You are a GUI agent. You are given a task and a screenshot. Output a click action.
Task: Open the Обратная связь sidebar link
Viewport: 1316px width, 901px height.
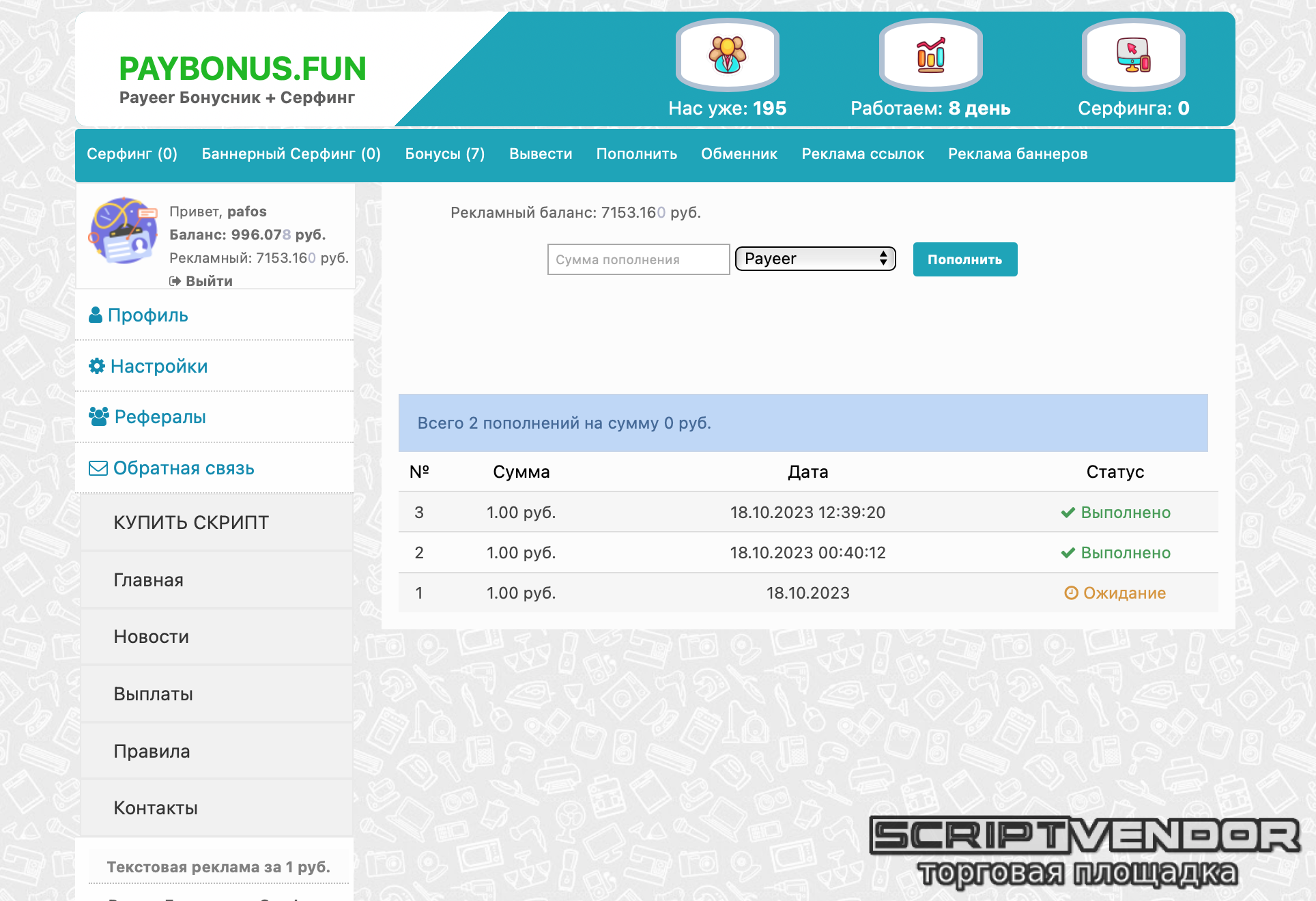(184, 468)
